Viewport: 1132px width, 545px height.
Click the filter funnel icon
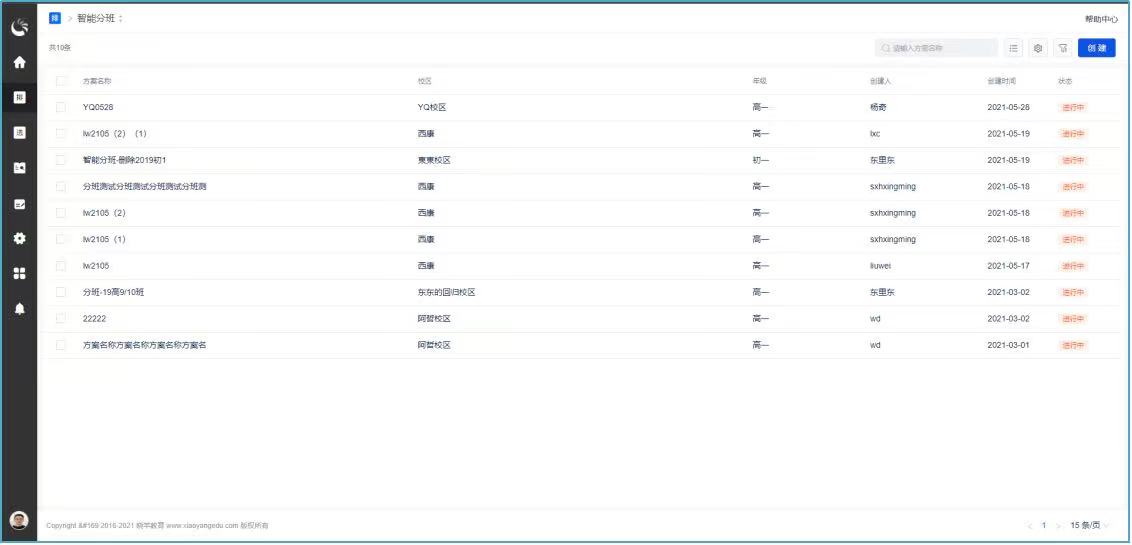(1063, 48)
